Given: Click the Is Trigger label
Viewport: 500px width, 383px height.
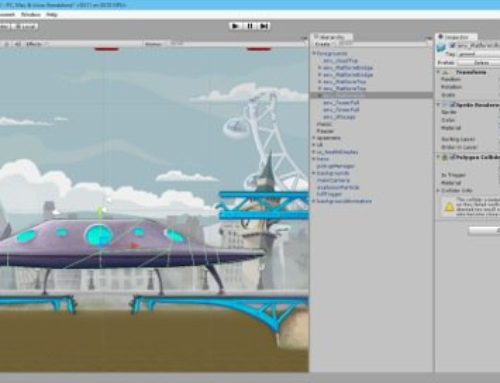Looking at the screenshot, I should pos(453,175).
